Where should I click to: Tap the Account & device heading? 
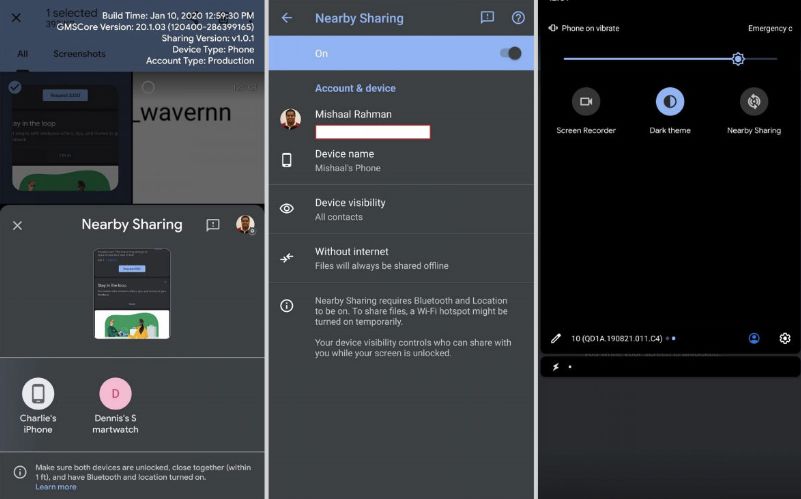(x=355, y=88)
